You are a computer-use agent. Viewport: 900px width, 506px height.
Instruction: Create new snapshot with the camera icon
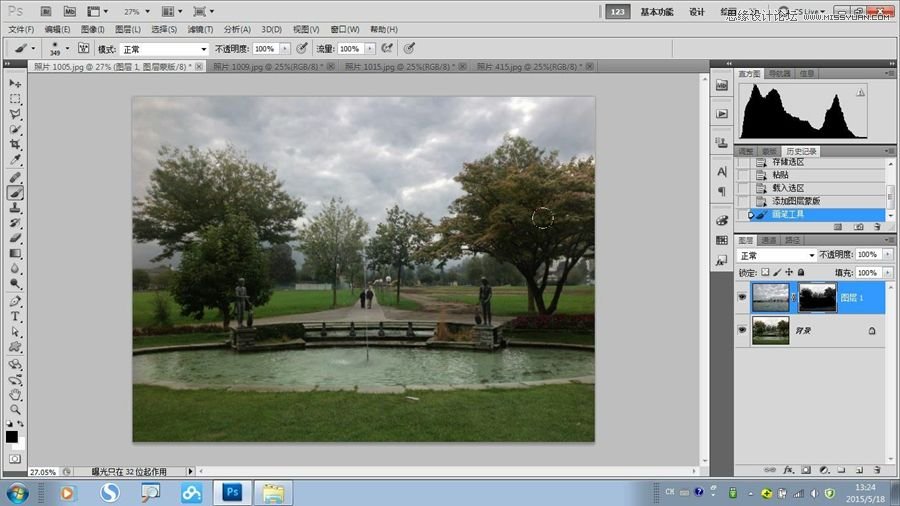tap(858, 227)
